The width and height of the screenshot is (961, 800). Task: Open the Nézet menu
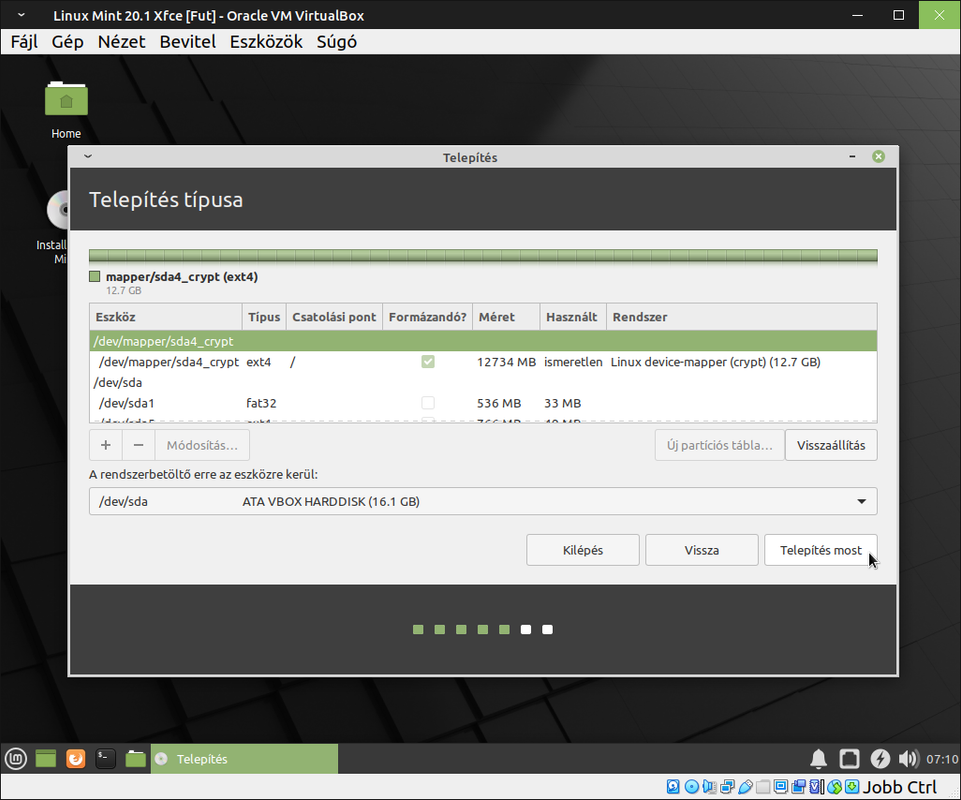pos(121,42)
